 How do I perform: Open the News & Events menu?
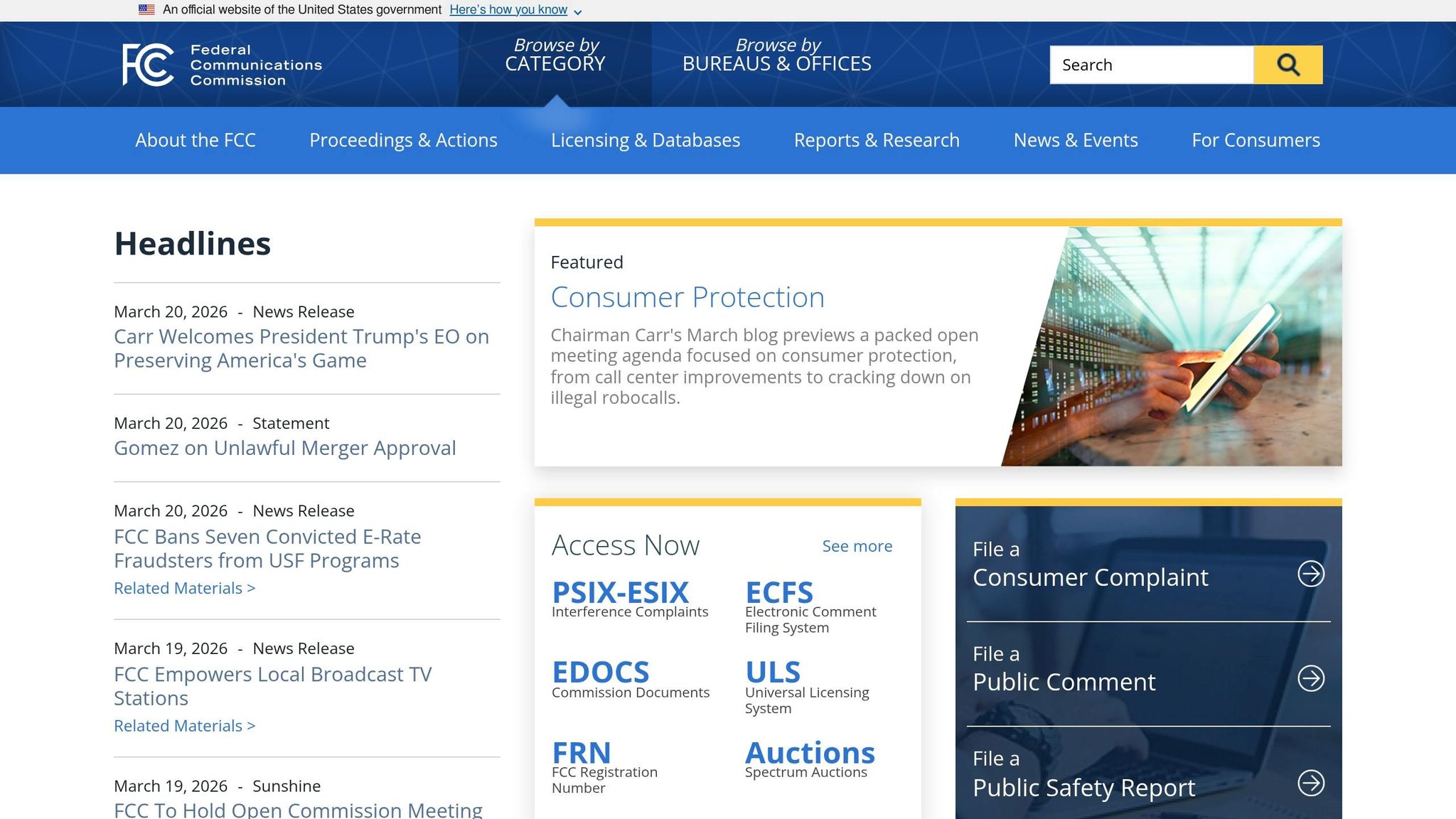point(1076,140)
